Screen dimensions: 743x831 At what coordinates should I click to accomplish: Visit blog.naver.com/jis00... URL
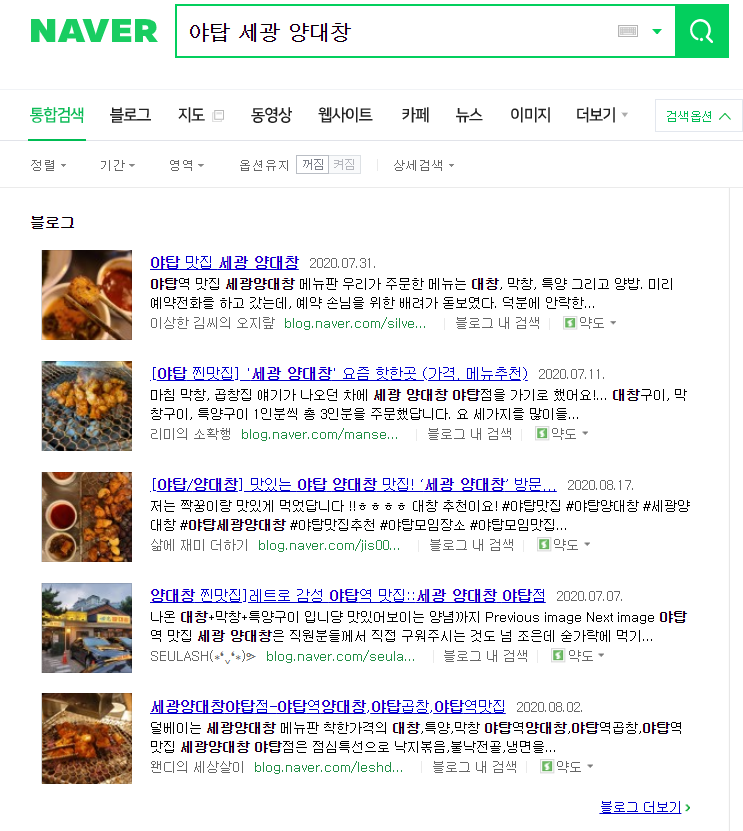[329, 545]
